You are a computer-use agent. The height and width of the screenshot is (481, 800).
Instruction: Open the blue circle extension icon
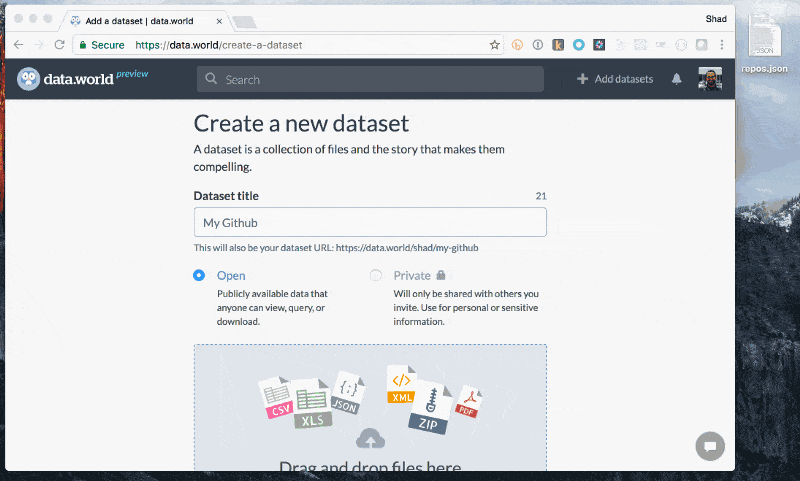579,45
